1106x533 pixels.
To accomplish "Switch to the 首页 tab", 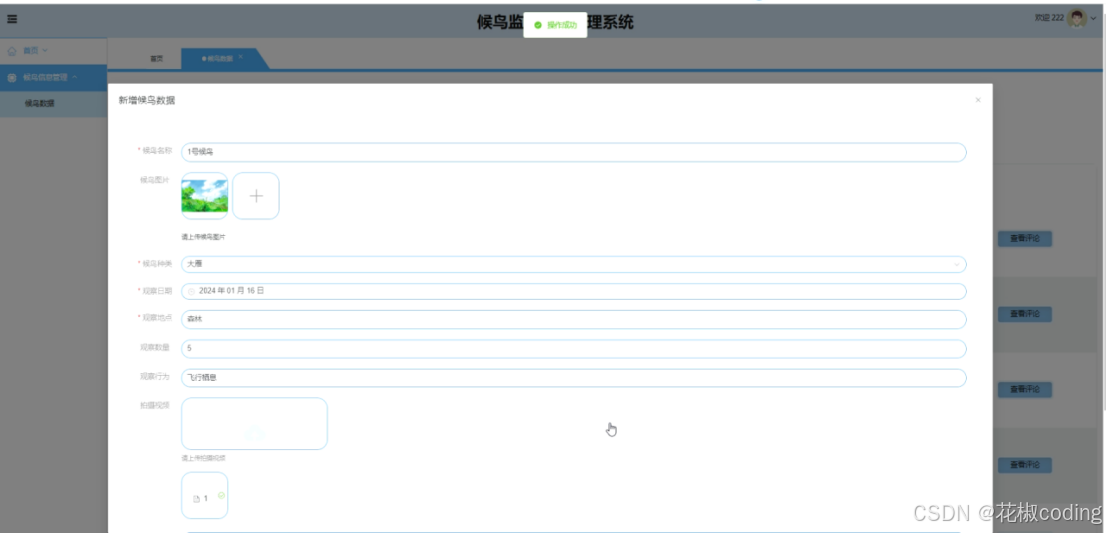I will point(157,59).
